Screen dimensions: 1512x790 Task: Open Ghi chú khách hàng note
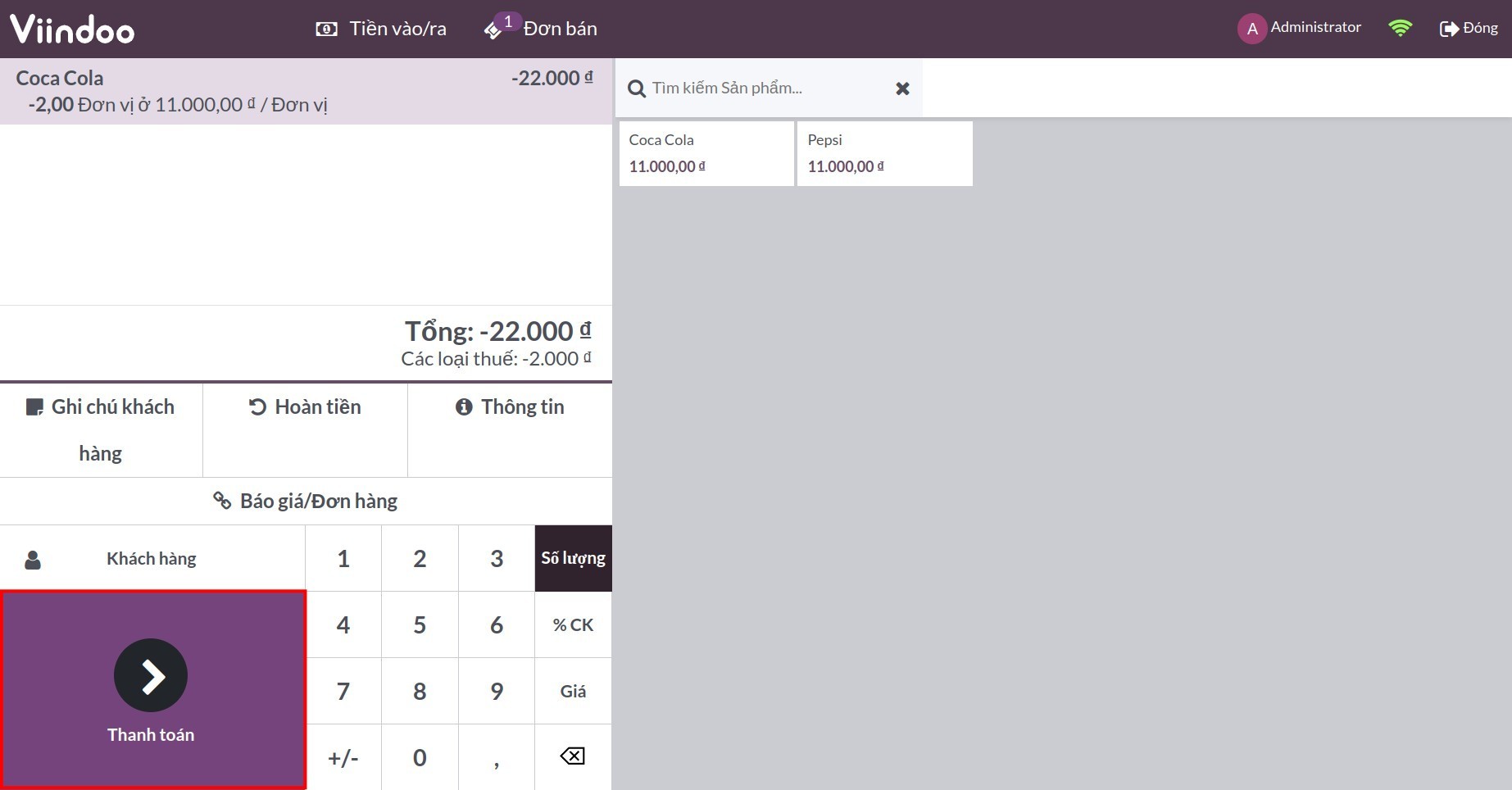[101, 430]
